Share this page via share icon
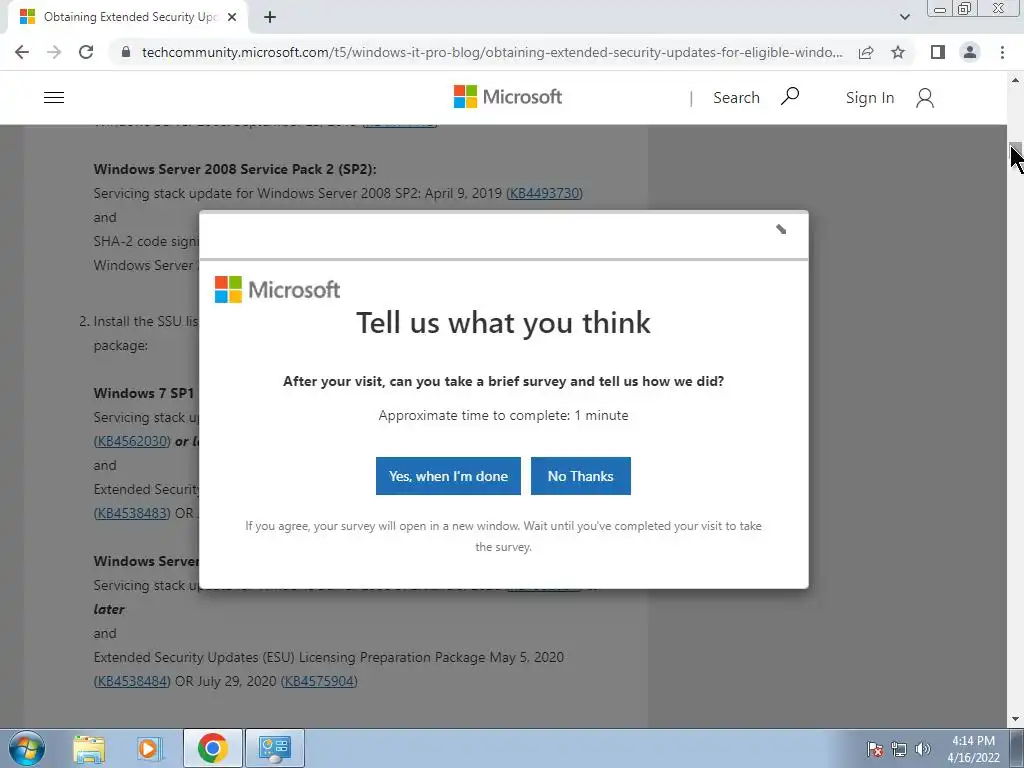The image size is (1024, 768). pyautogui.click(x=866, y=52)
